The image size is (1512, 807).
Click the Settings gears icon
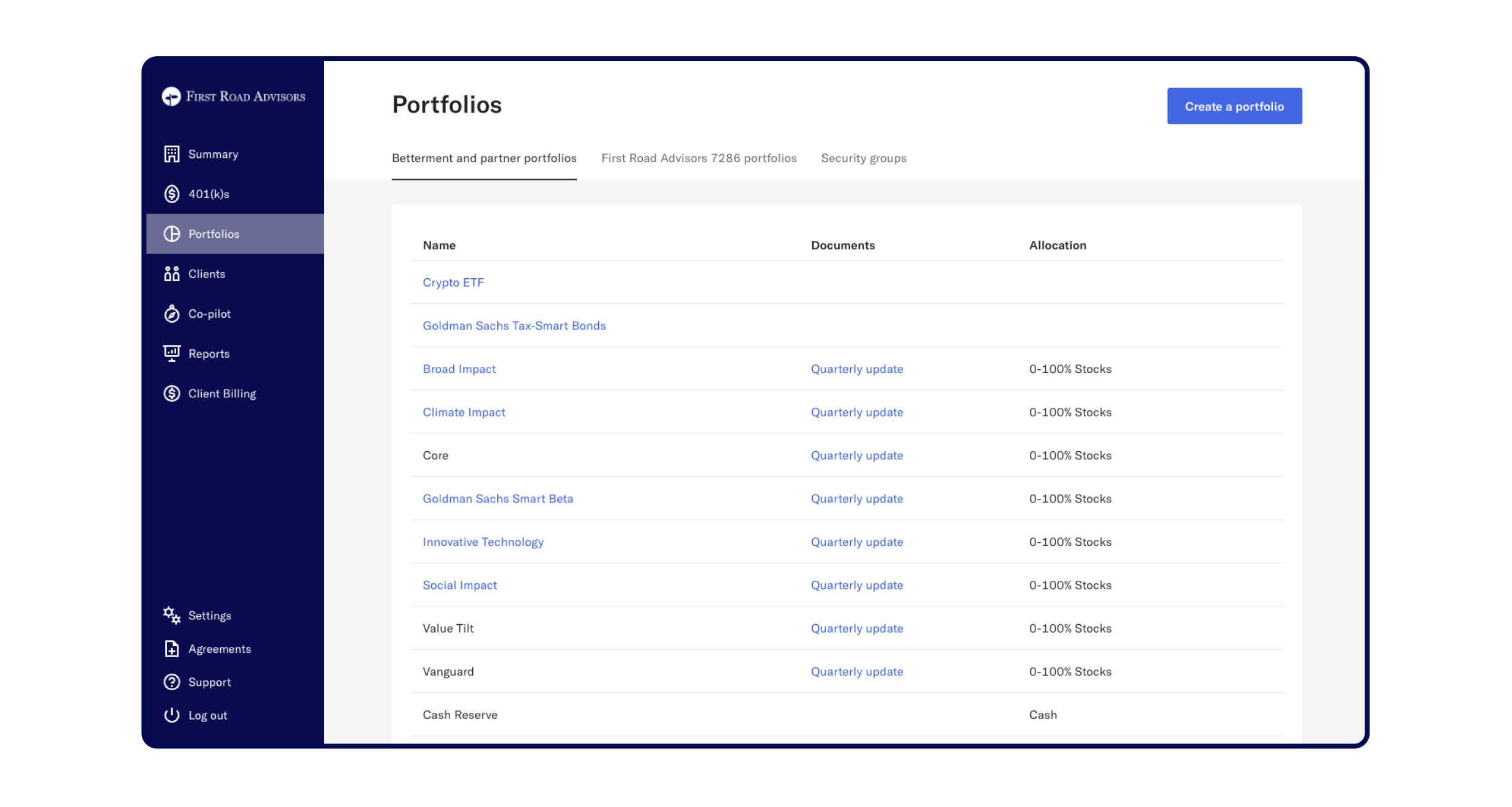tap(172, 615)
